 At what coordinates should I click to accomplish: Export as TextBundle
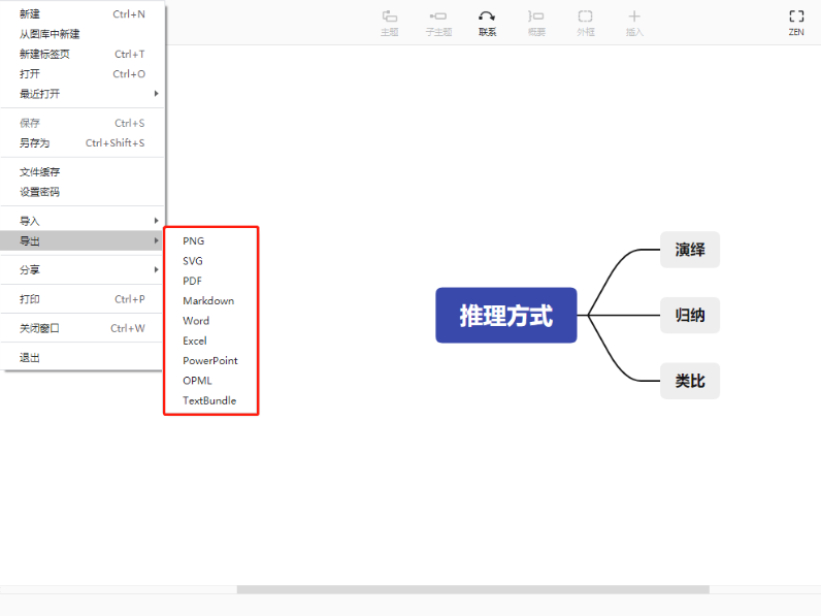coord(211,400)
